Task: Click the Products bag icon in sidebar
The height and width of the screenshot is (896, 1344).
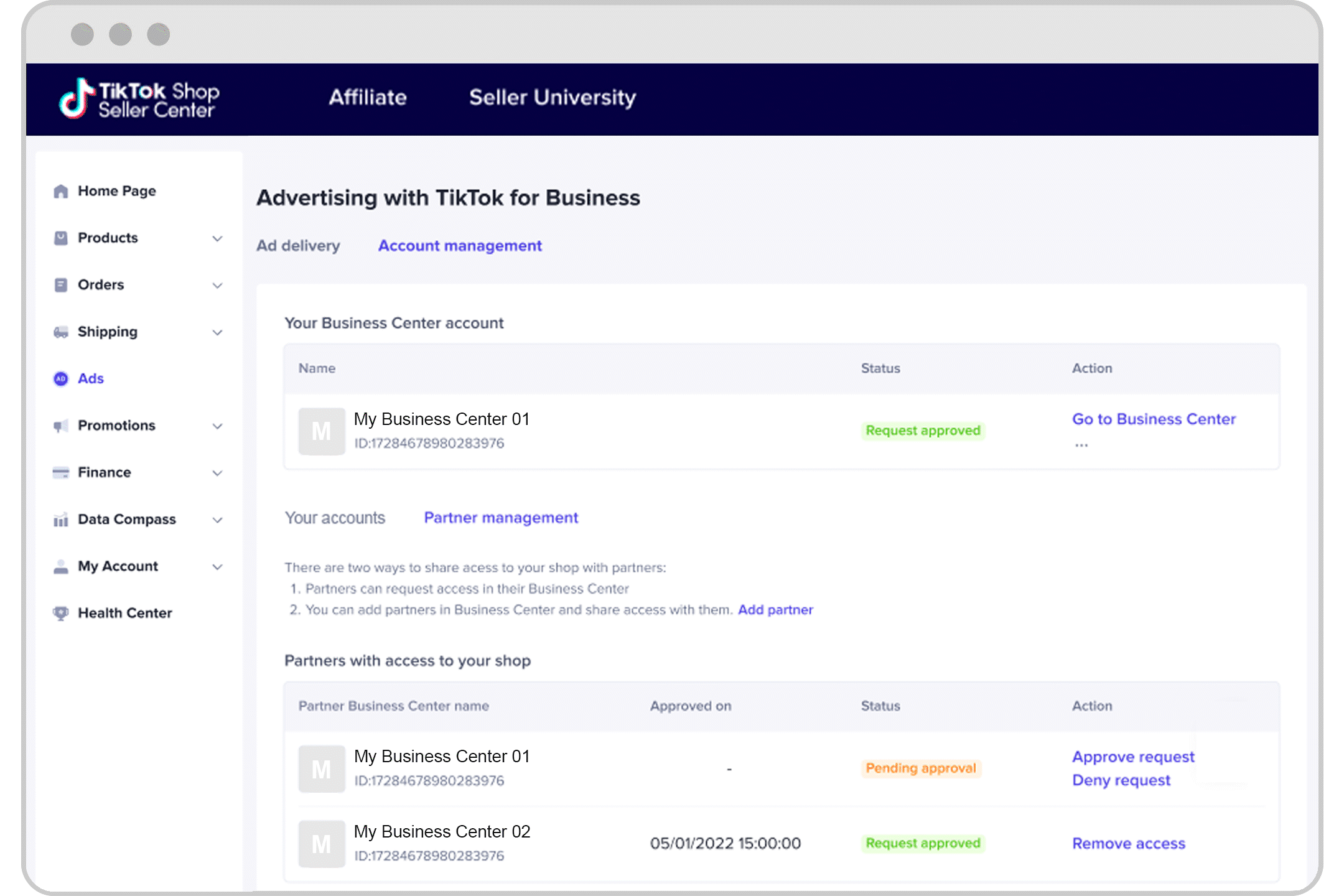Action: [x=60, y=238]
